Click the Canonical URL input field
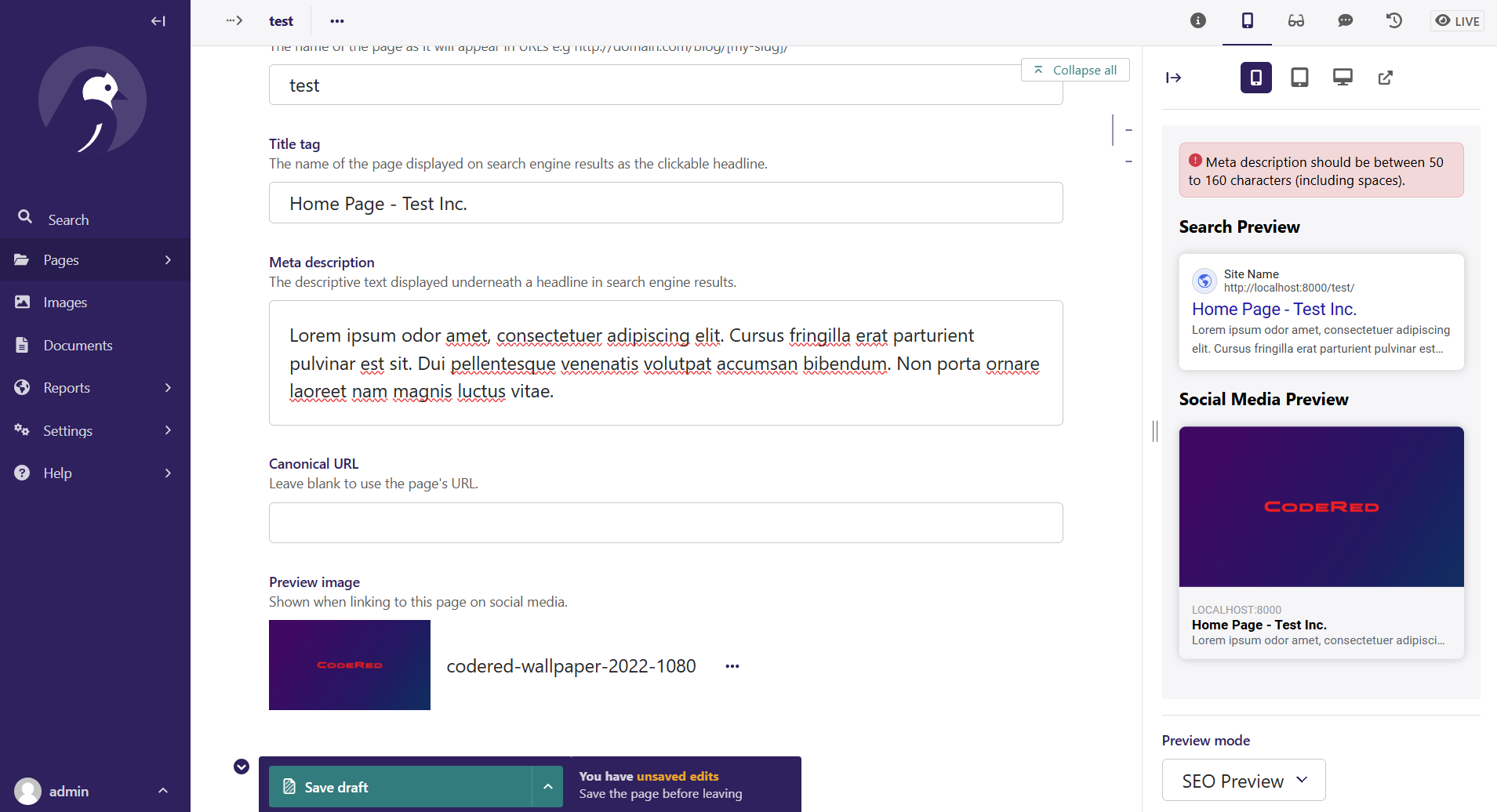 click(x=666, y=522)
